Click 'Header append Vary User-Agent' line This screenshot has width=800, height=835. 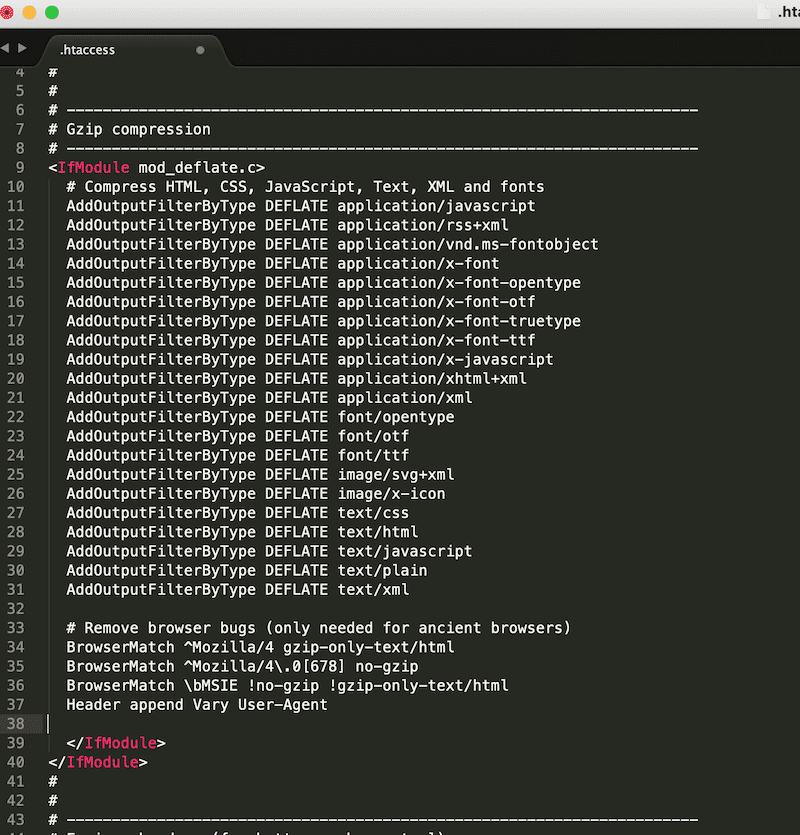197,705
